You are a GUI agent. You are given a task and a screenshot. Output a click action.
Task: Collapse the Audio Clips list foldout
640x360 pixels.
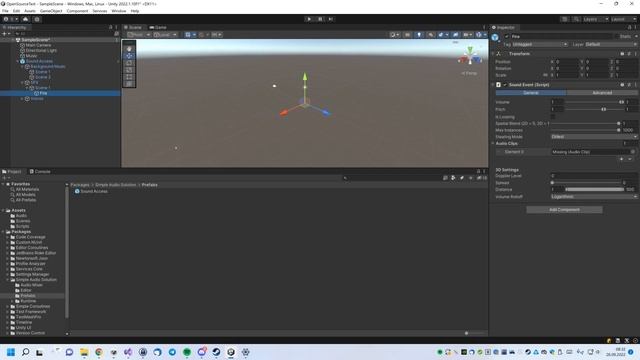493,143
